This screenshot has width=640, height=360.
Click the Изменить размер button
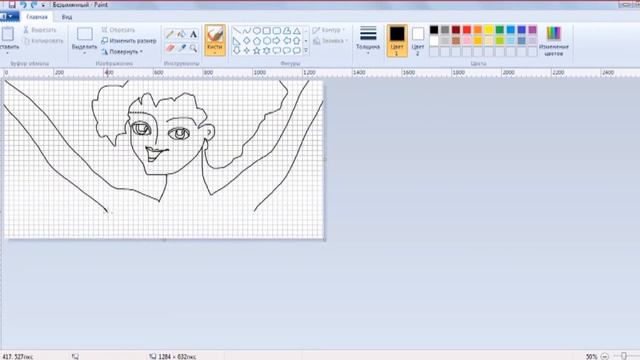(x=129, y=41)
